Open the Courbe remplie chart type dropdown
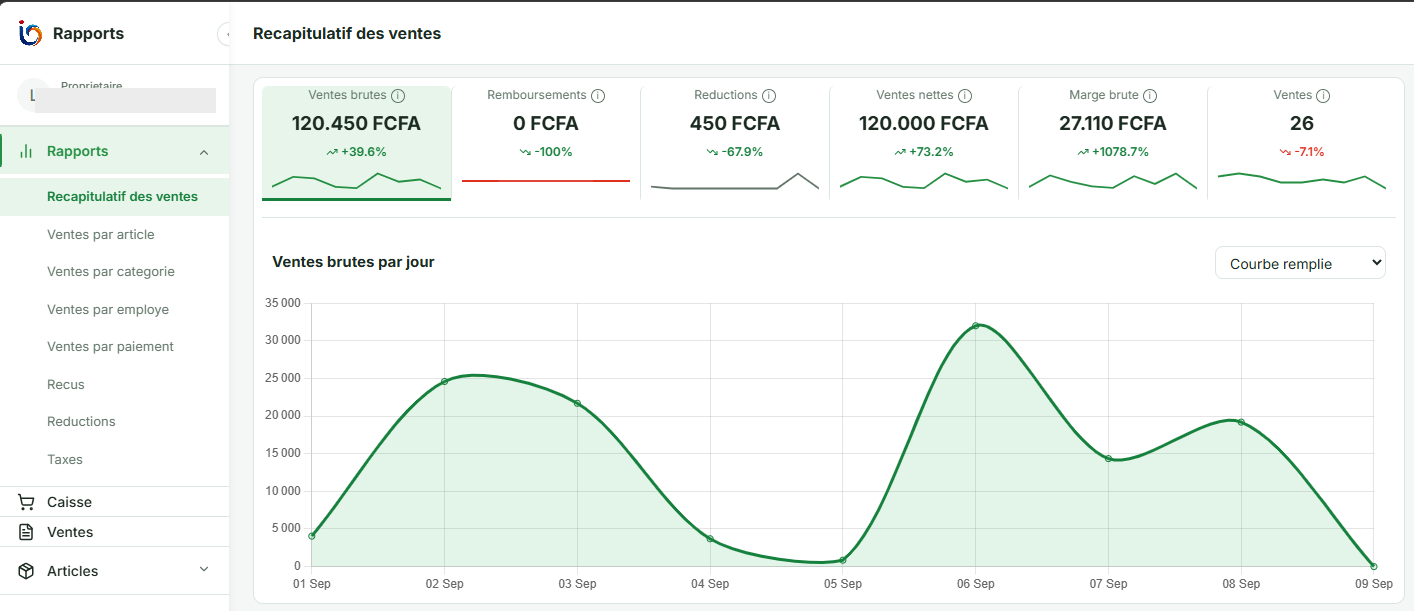Image resolution: width=1414 pixels, height=611 pixels. click(x=1300, y=263)
